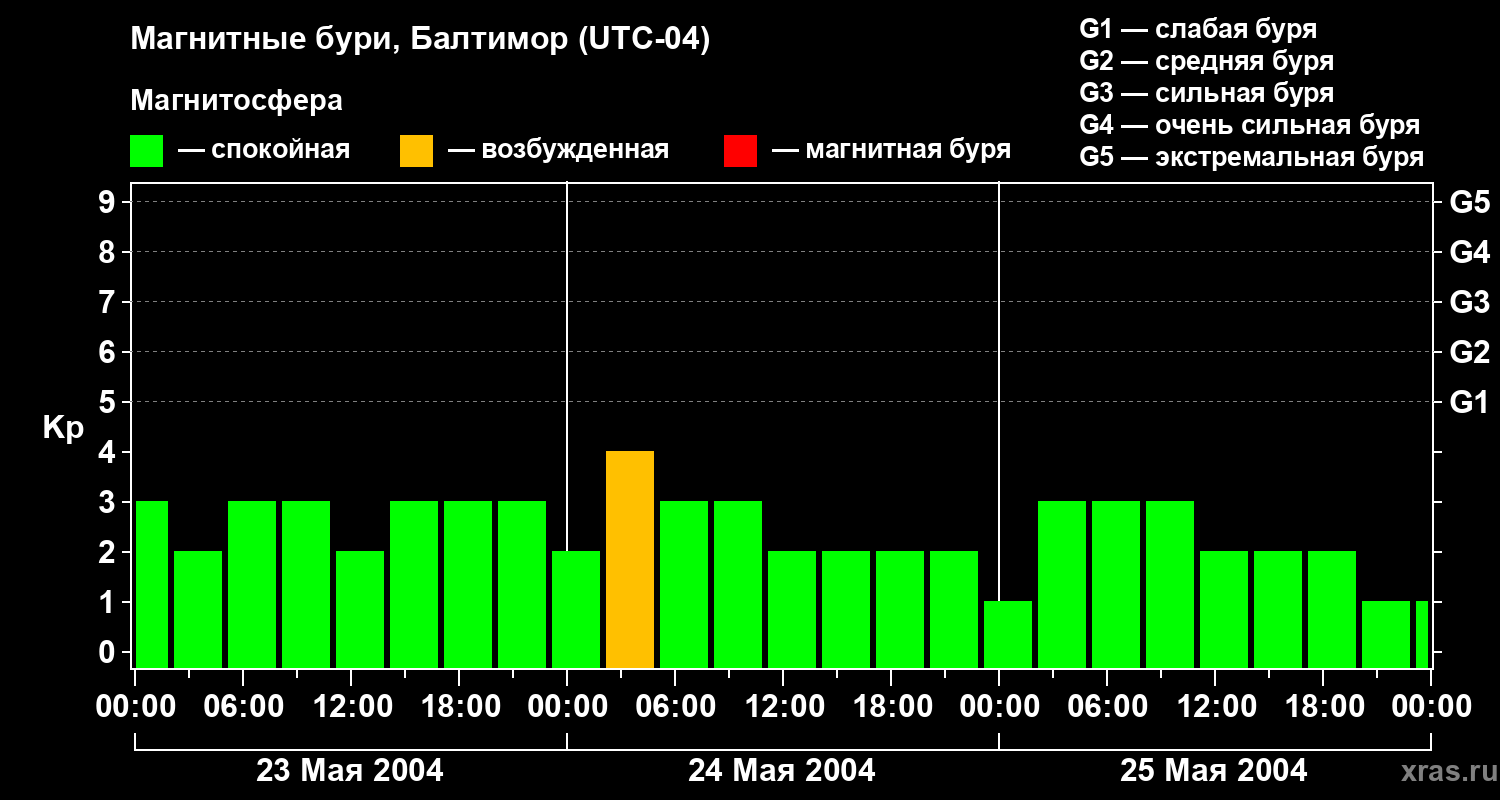1500x800 pixels.
Task: Click the 'Kp' vertical axis label
Action: pos(63,428)
